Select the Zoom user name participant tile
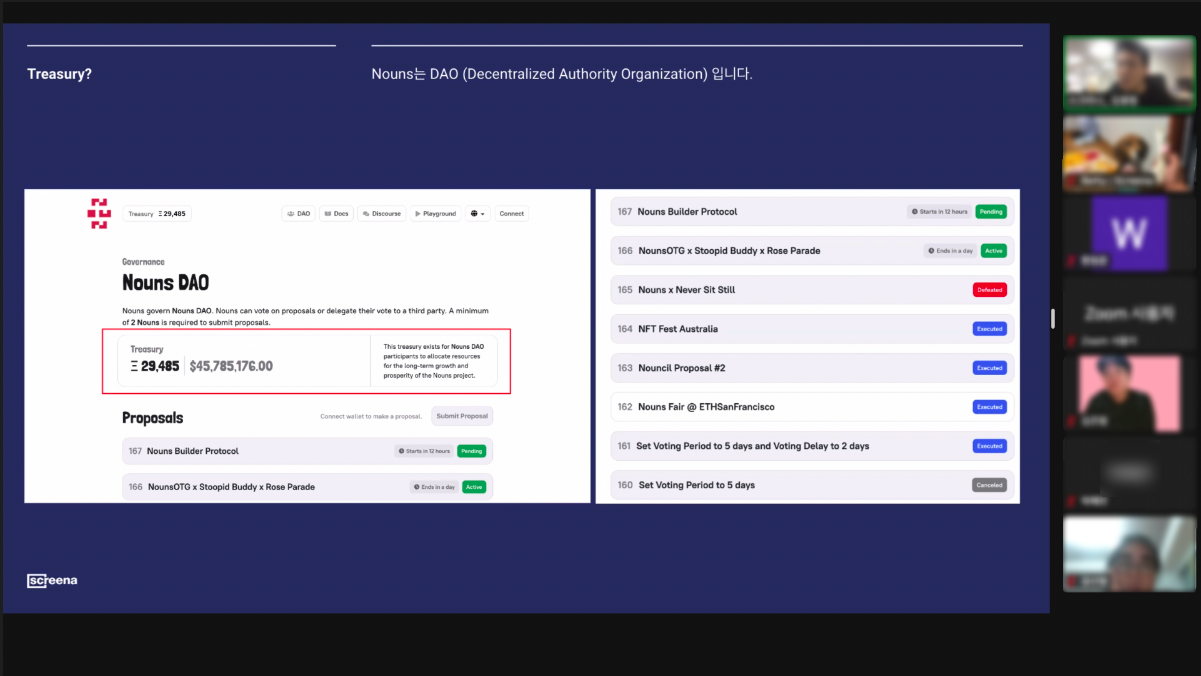Viewport: 1201px width, 676px height. click(1130, 313)
